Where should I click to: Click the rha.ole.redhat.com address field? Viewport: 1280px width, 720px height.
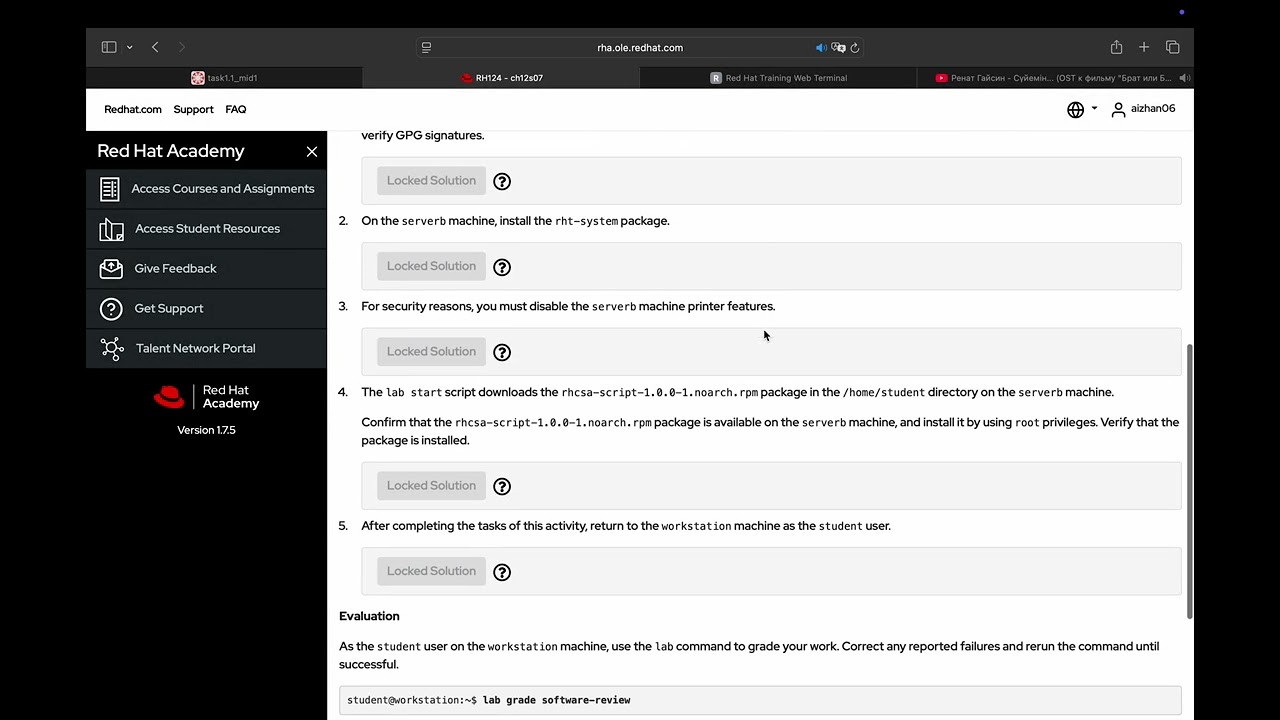(640, 47)
